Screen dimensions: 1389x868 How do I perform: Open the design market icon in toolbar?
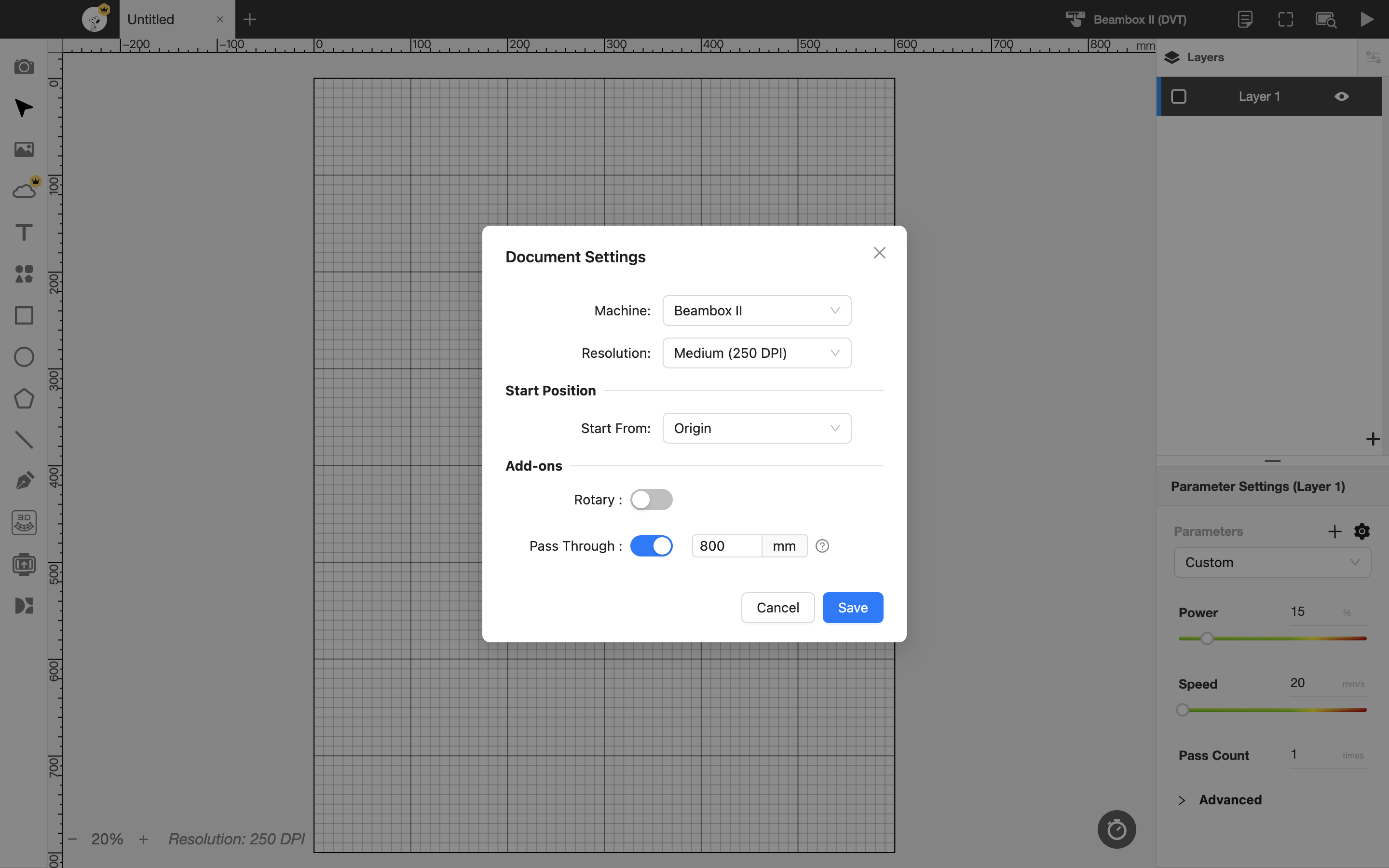point(24,606)
